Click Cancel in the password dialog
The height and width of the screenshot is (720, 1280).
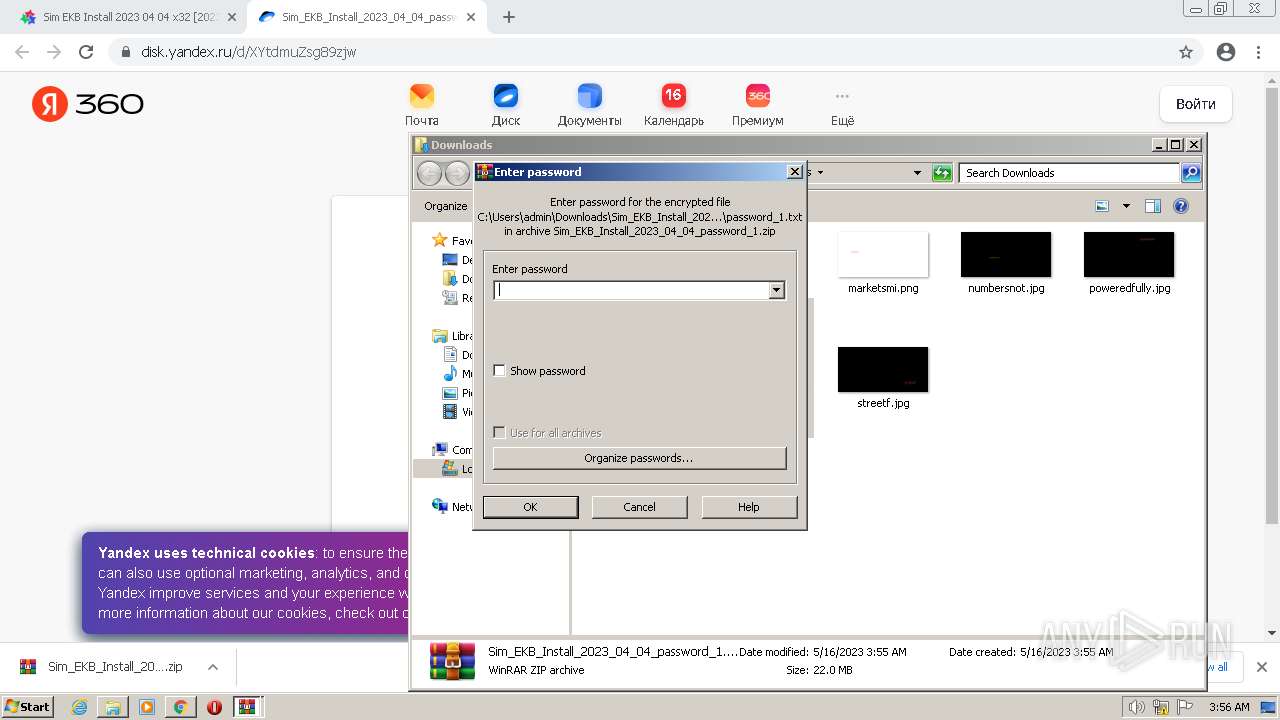pos(640,507)
